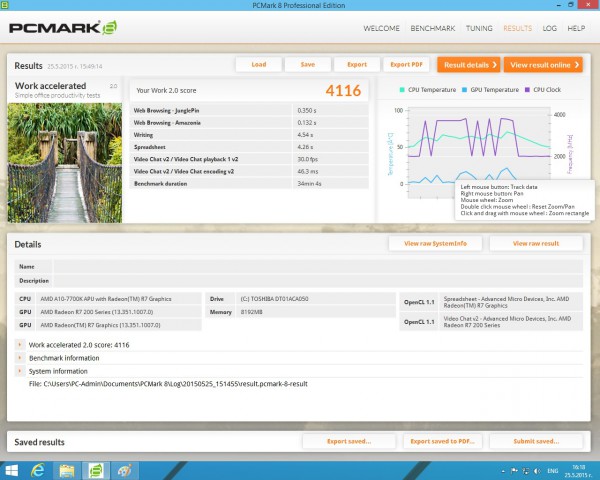Click the AMD A10-7700K CPU entry
Viewport: 600px width, 480px height.
(108, 299)
